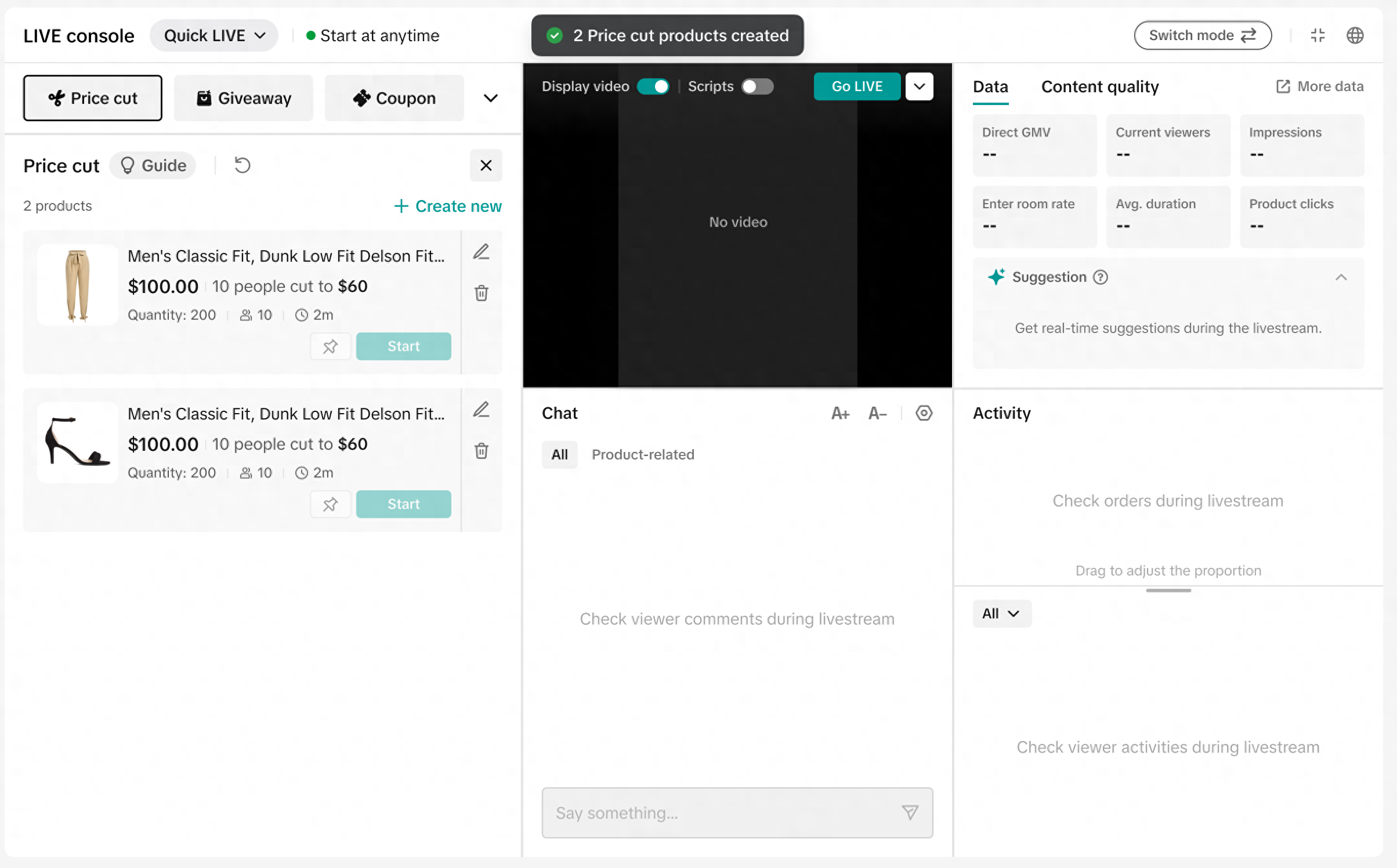
Task: Start price cut for khaki pants
Action: coord(403,346)
